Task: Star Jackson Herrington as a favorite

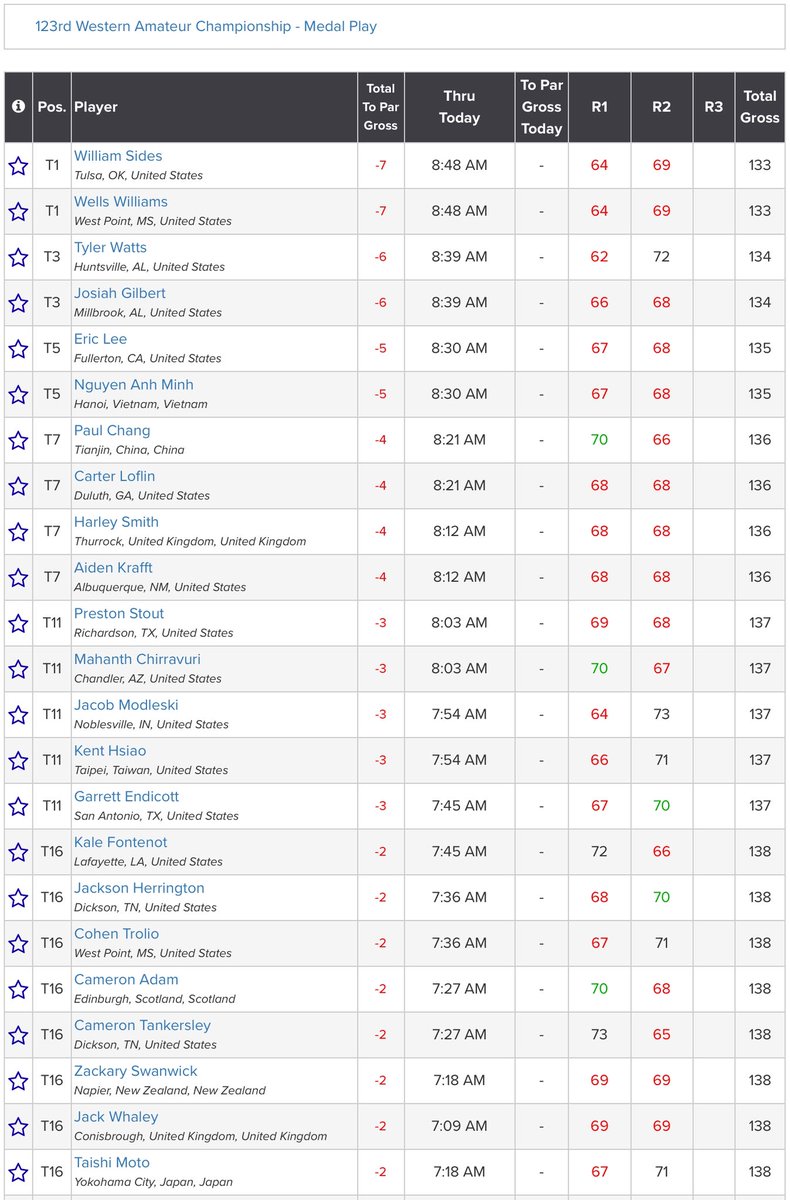Action: pos(18,898)
